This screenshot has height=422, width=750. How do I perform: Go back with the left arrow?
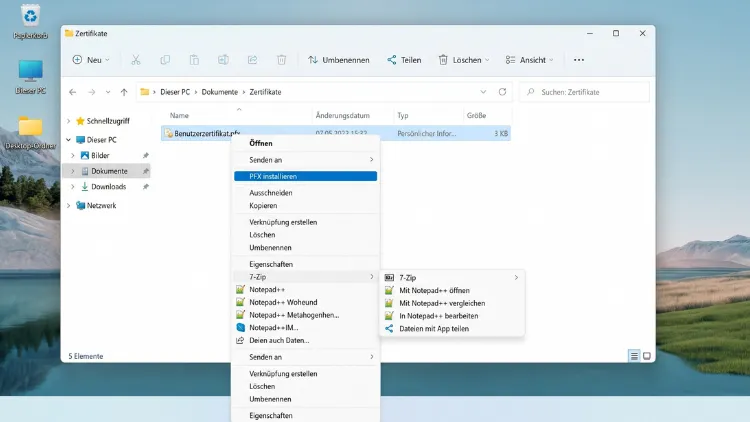coord(73,92)
